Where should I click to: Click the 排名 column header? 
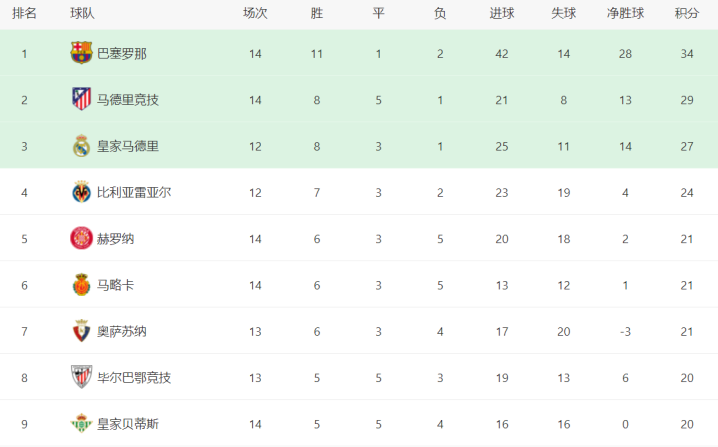[x=24, y=13]
